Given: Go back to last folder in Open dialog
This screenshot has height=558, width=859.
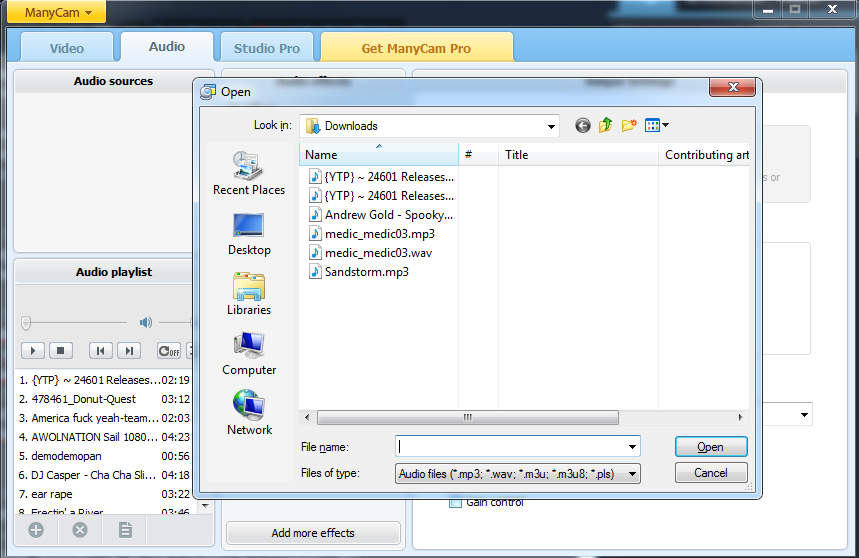Looking at the screenshot, I should [583, 126].
